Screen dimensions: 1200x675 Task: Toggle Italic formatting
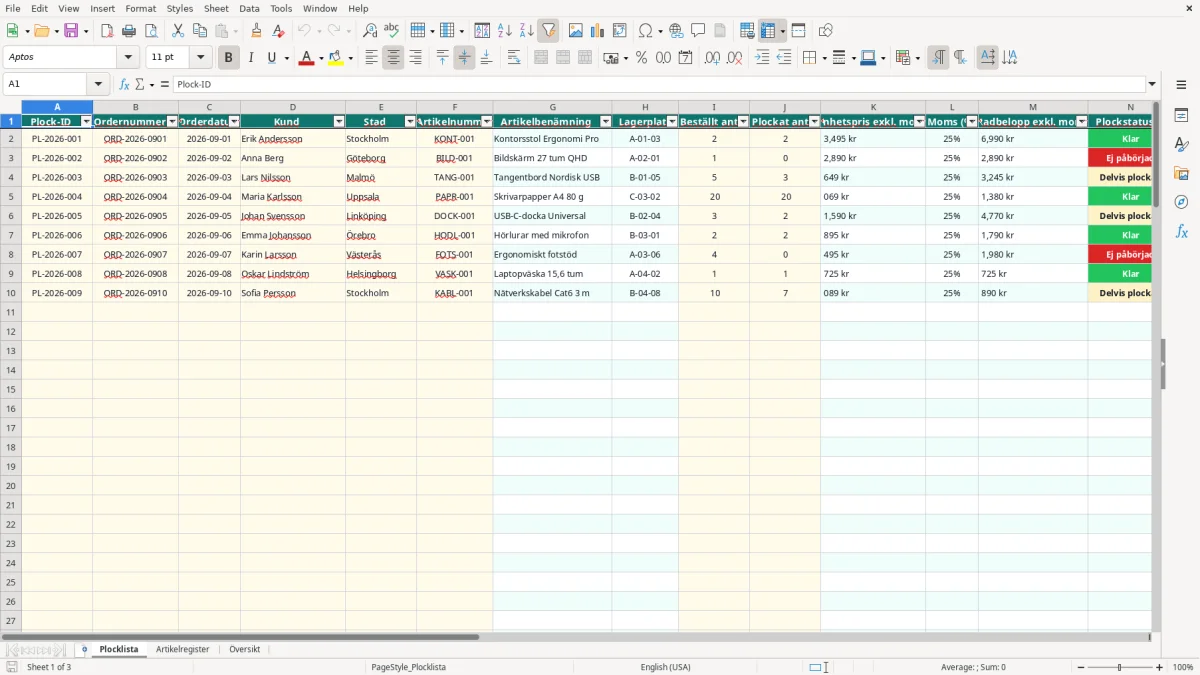[x=250, y=58]
